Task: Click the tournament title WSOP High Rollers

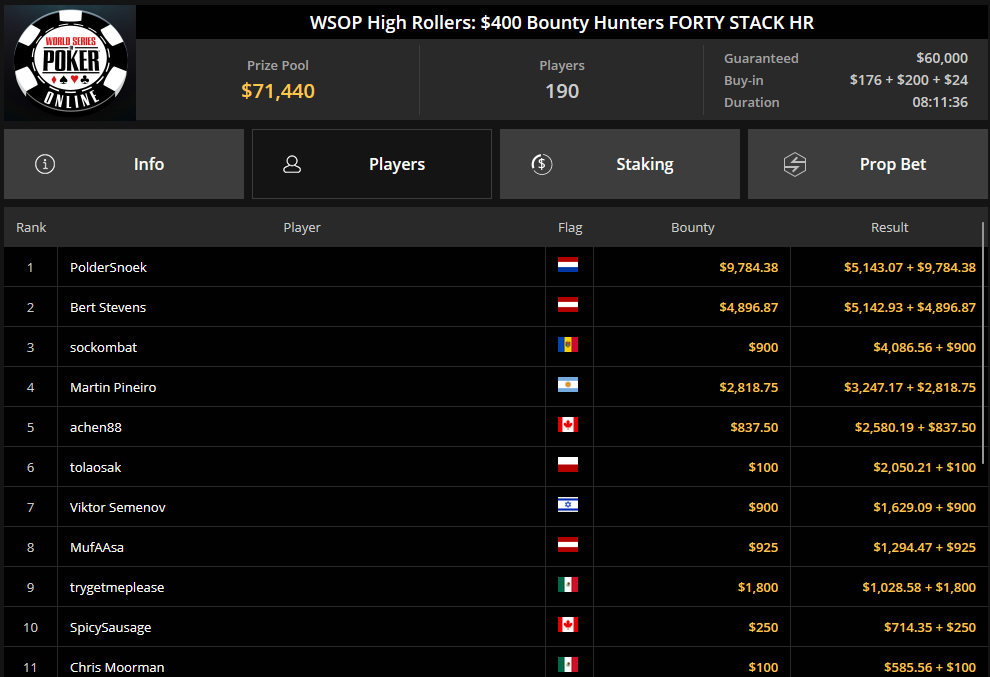Action: 562,23
